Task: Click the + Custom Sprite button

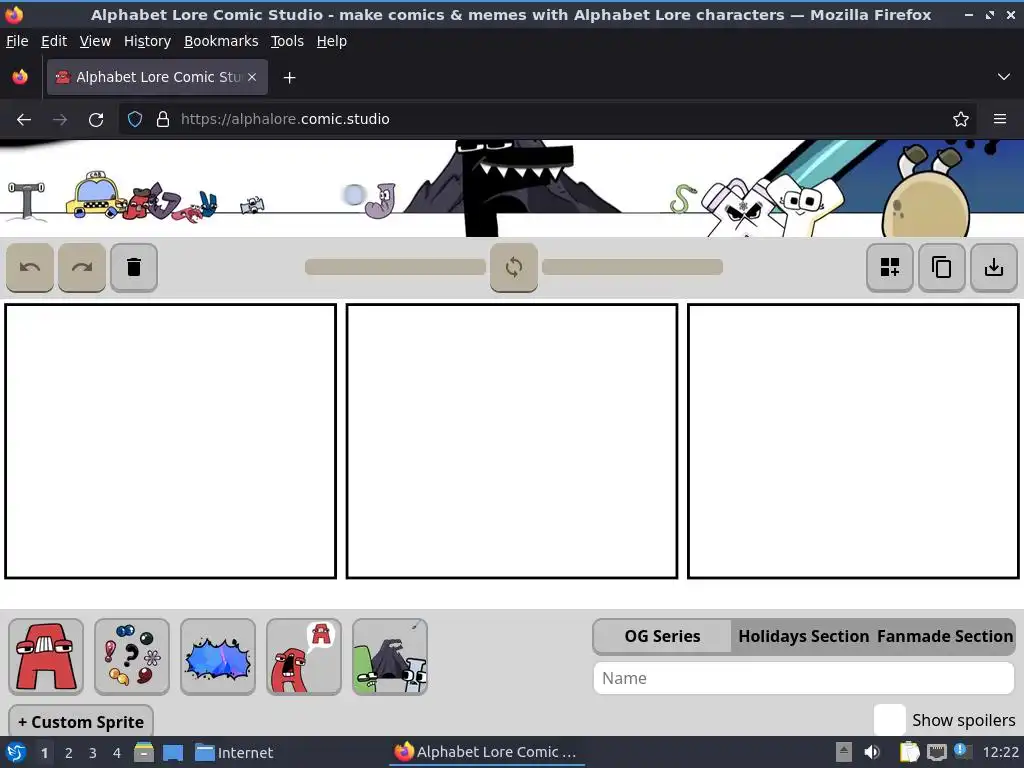Action: 81,722
